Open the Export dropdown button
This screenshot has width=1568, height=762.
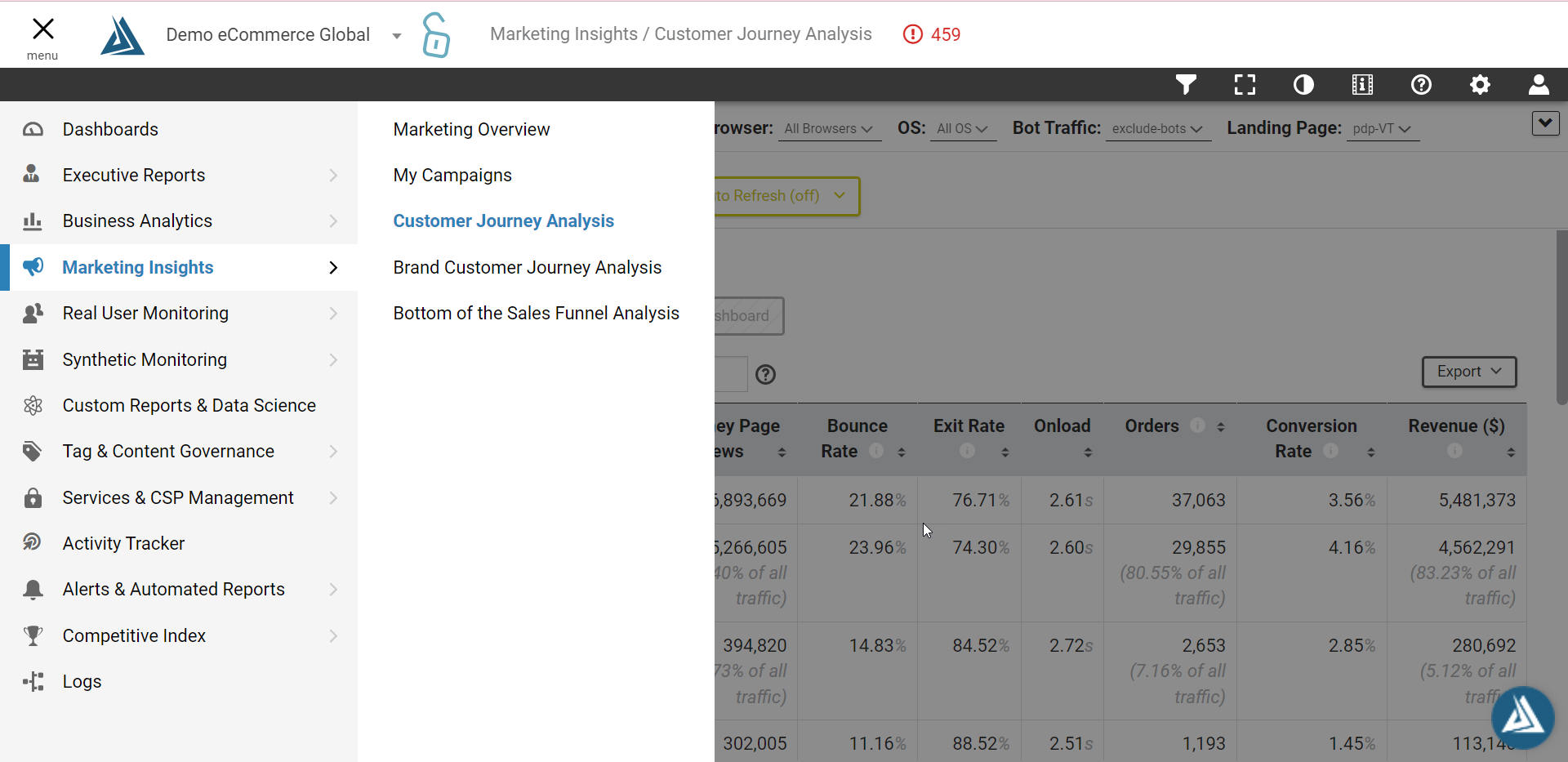(x=1469, y=372)
